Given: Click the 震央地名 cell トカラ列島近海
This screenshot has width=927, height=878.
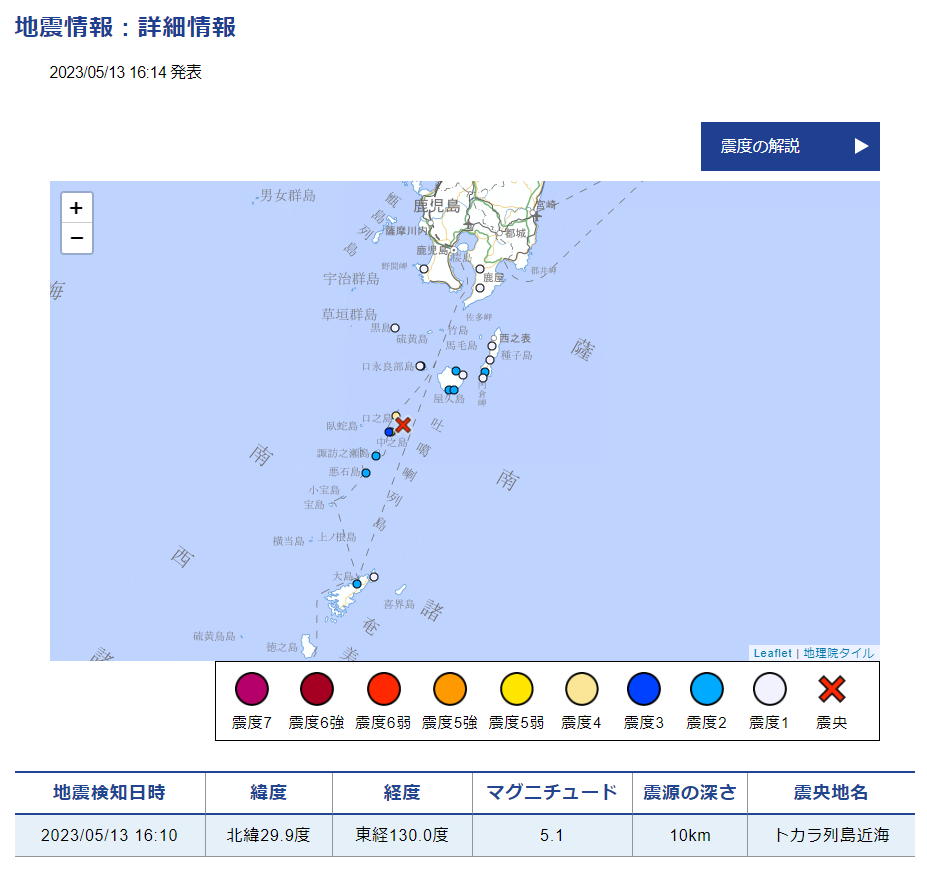Looking at the screenshot, I should point(831,835).
